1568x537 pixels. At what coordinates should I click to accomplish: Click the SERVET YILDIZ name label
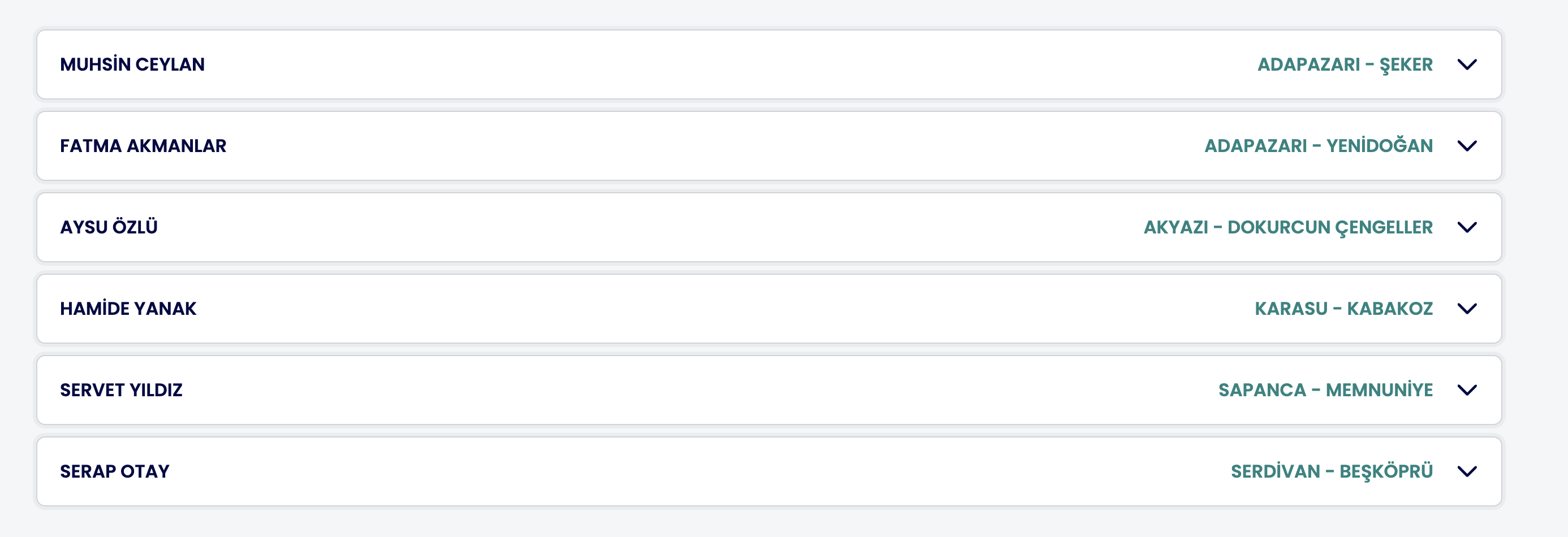point(121,390)
